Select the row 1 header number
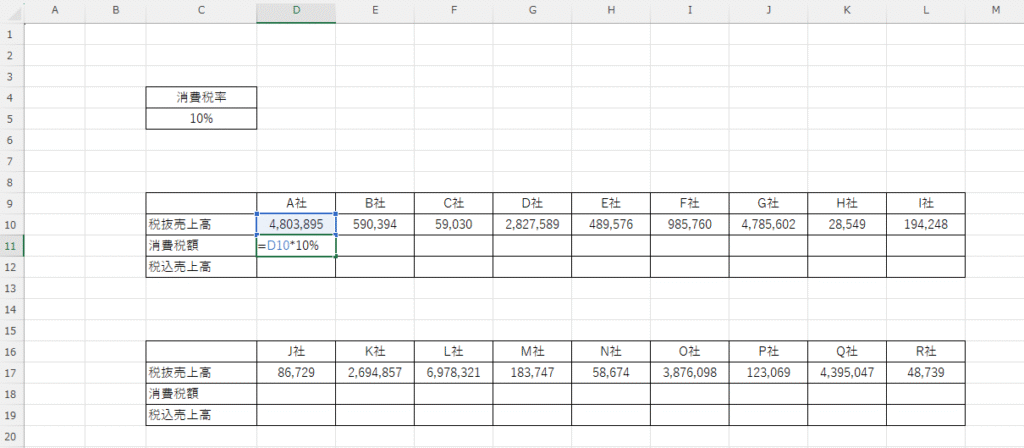The width and height of the screenshot is (1024, 448). (11, 34)
